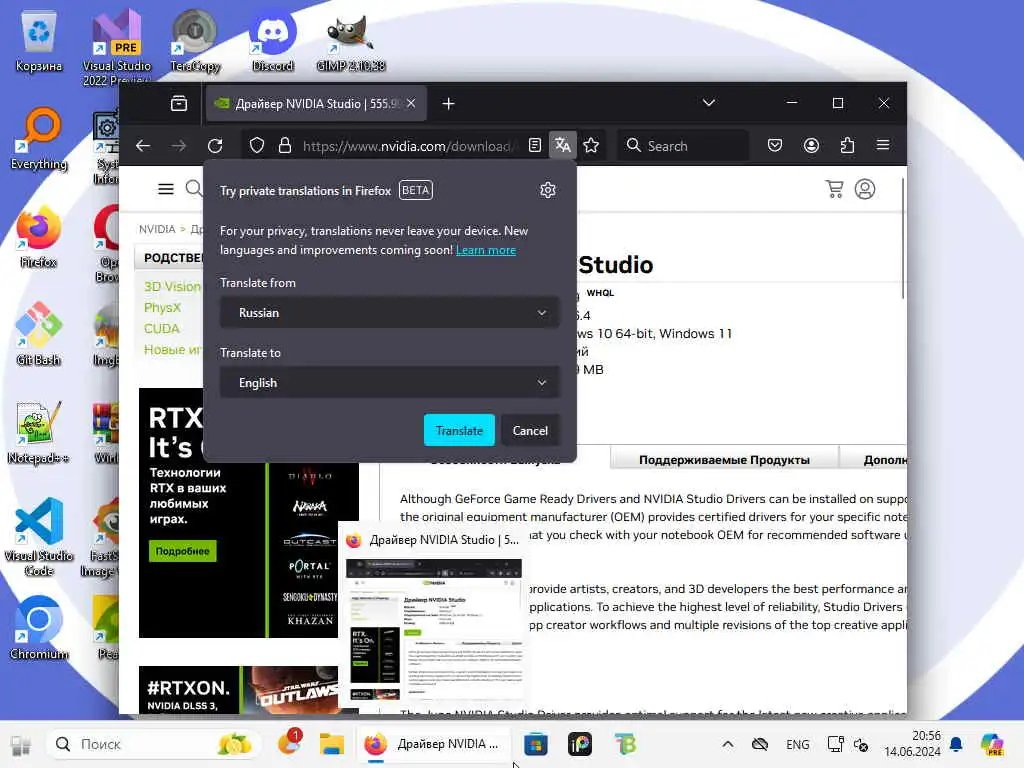This screenshot has height=768, width=1024.
Task: Open the Learn more link
Action: click(x=486, y=250)
